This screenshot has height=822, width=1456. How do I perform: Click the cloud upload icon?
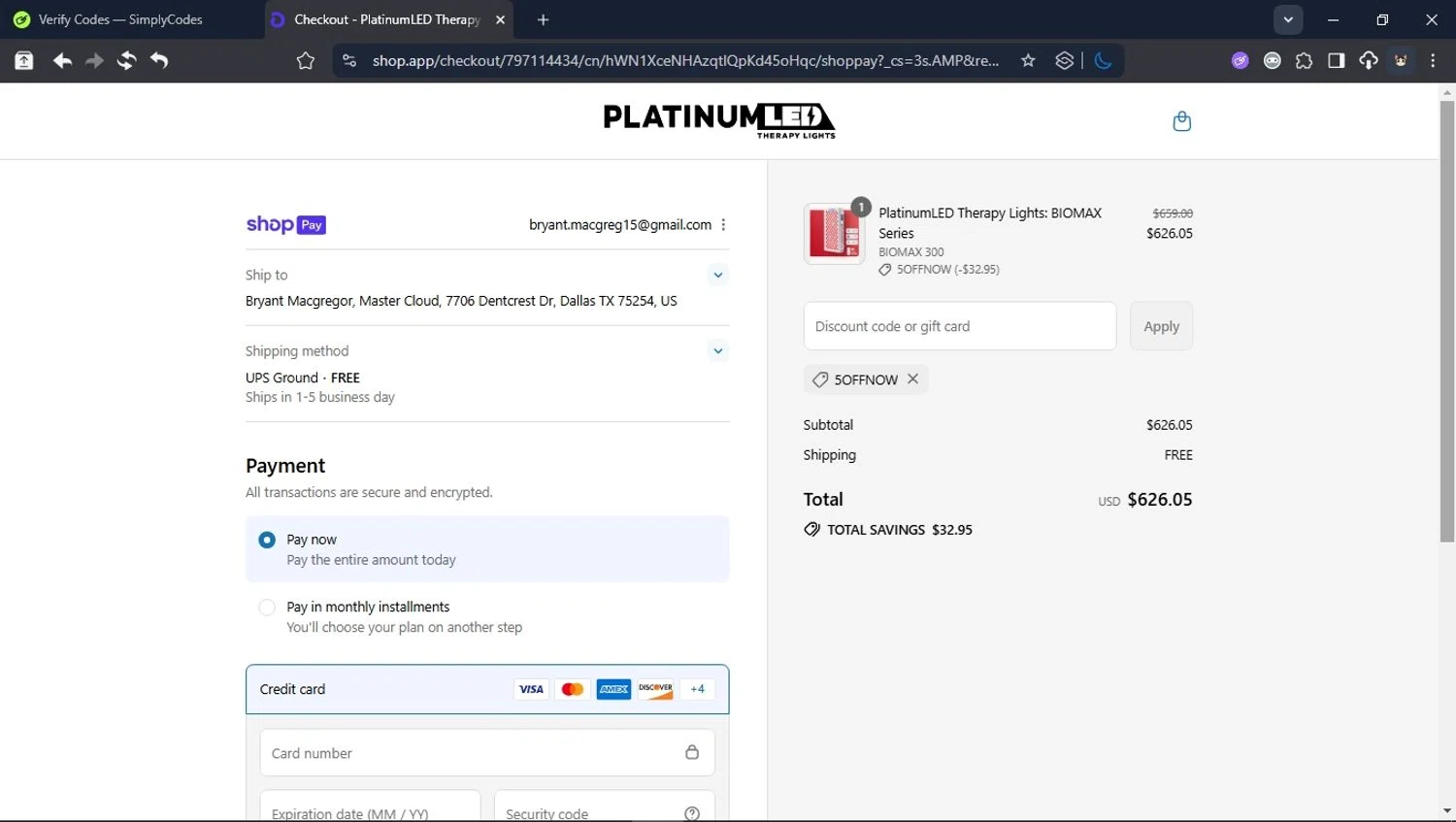(1369, 60)
